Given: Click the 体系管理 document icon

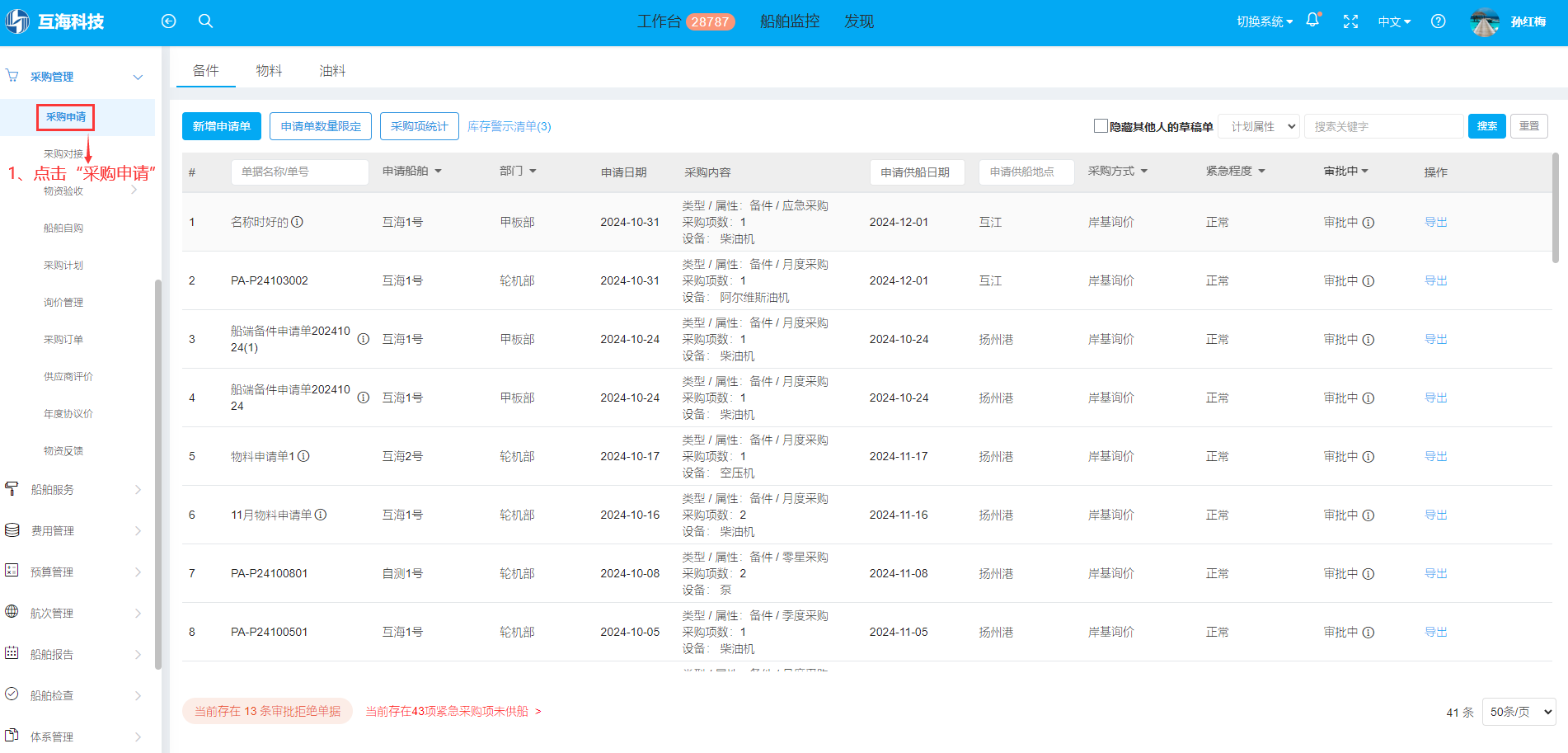Looking at the screenshot, I should click(12, 736).
